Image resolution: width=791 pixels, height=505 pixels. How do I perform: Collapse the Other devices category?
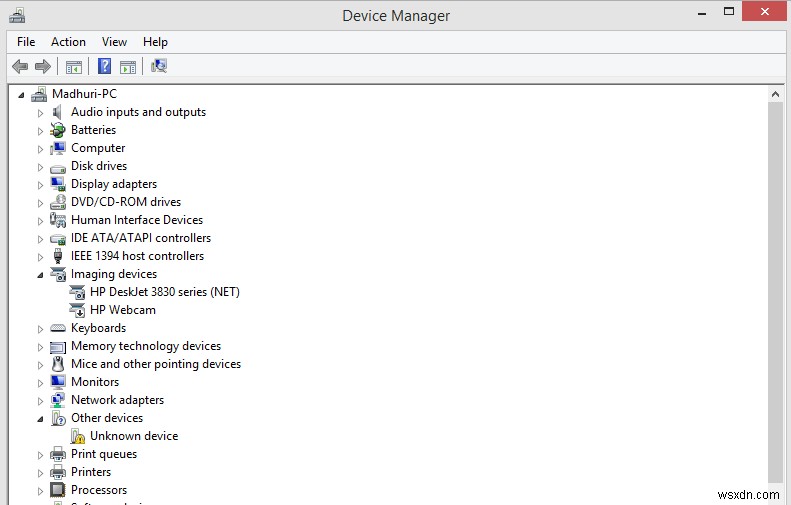(41, 419)
